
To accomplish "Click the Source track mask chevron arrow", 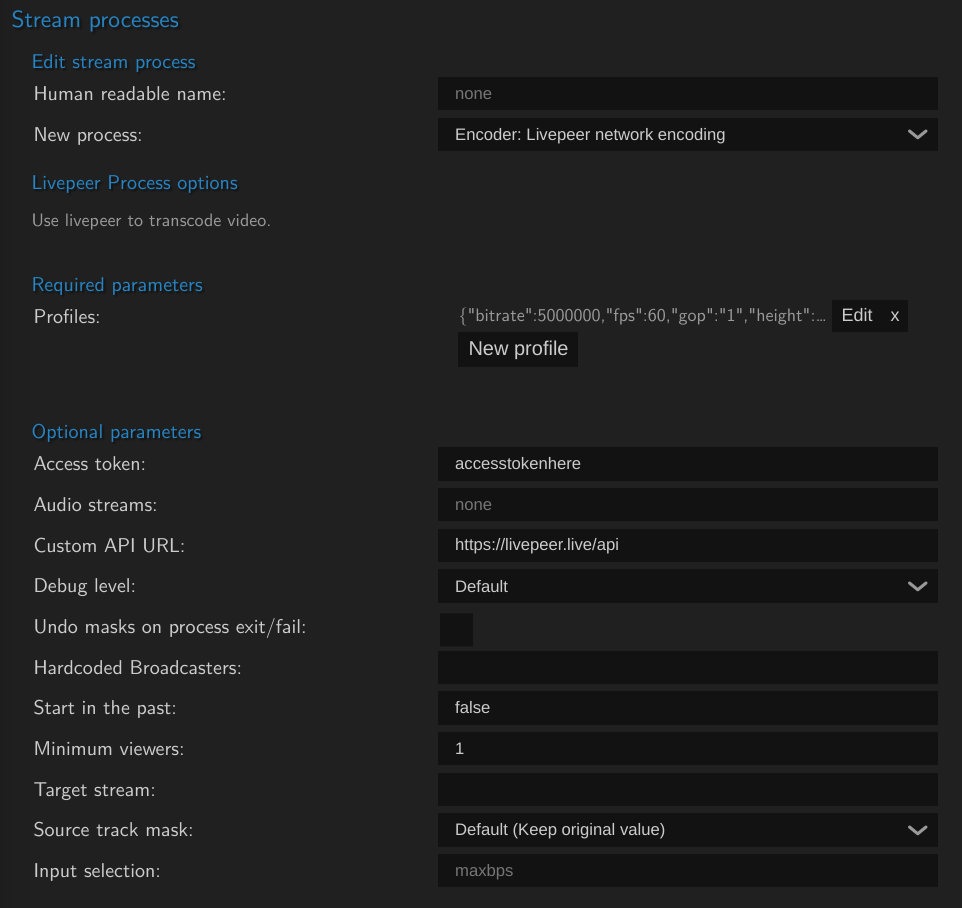I will click(917, 830).
